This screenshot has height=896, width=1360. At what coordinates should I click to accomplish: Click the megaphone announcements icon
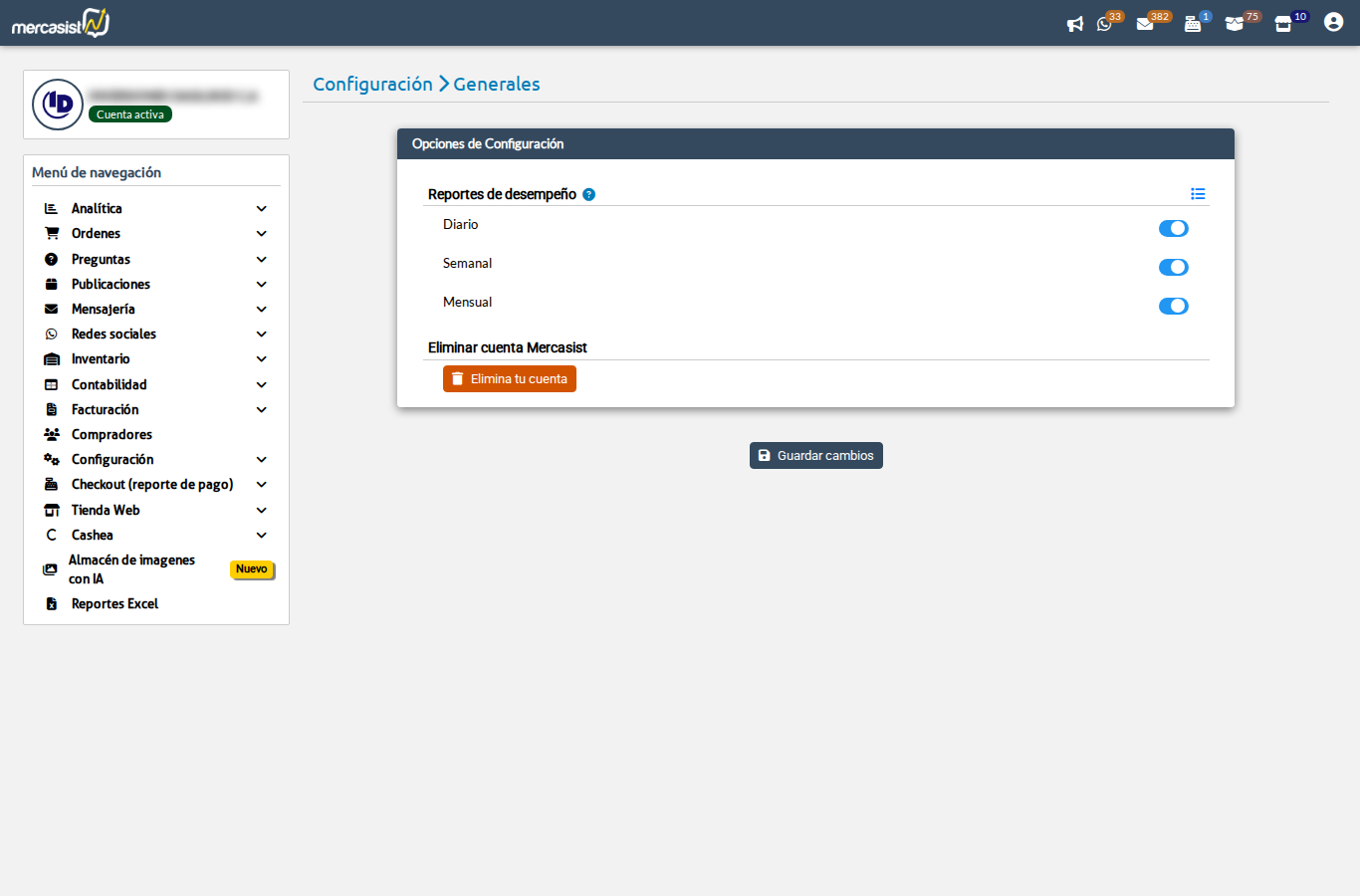[x=1074, y=24]
